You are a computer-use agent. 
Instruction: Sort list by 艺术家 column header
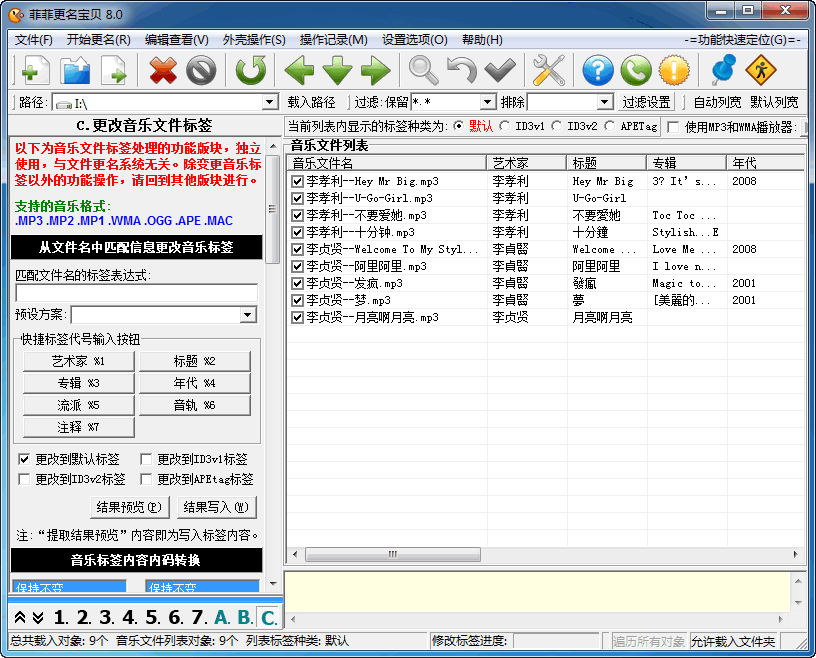pos(526,163)
